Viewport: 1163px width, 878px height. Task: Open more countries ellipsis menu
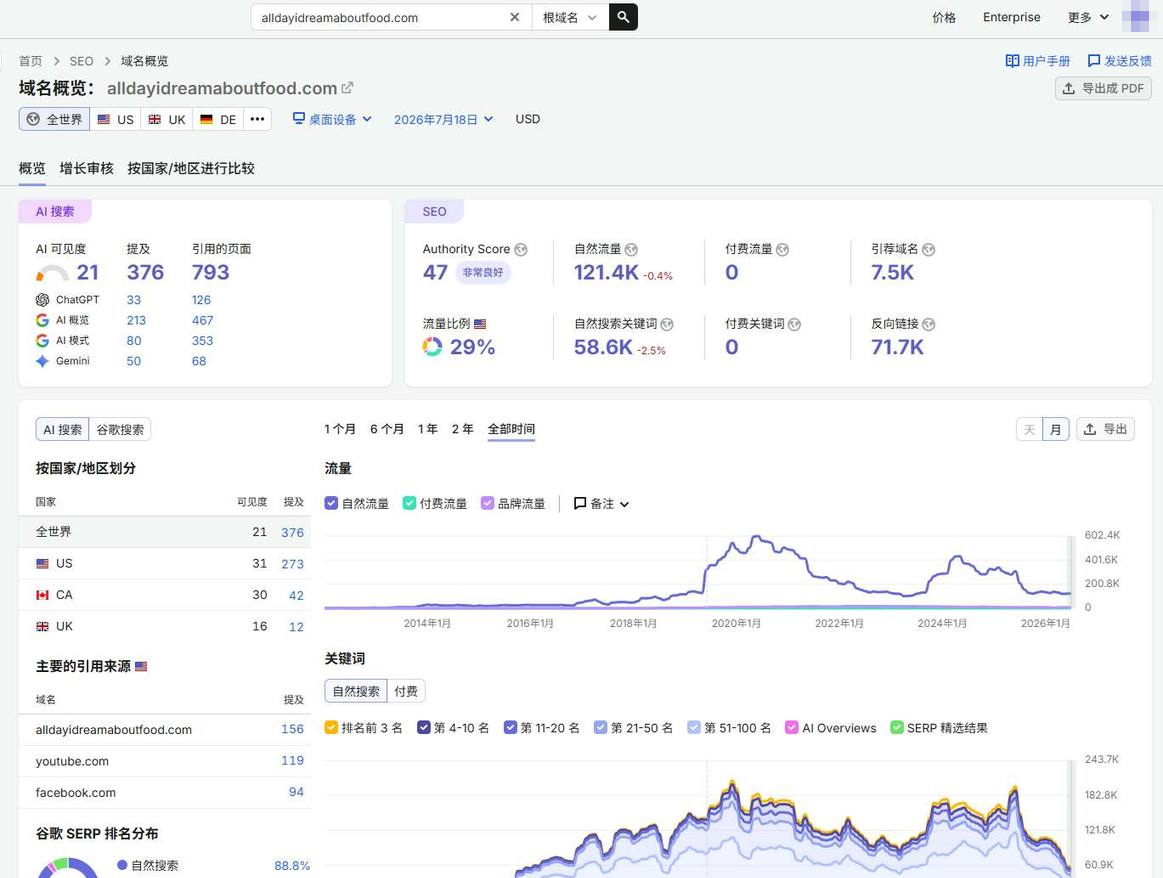tap(257, 119)
